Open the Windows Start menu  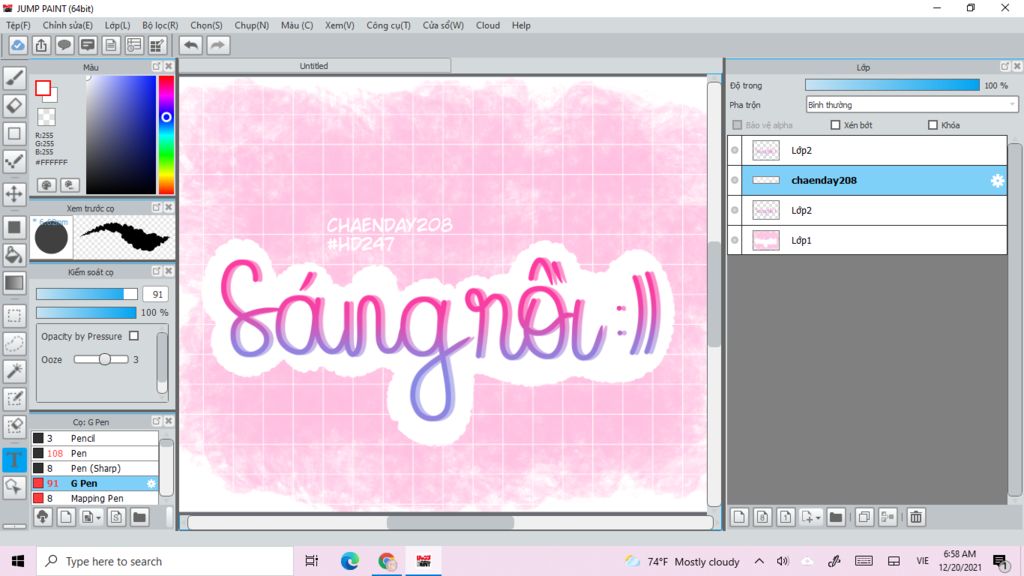[x=18, y=561]
